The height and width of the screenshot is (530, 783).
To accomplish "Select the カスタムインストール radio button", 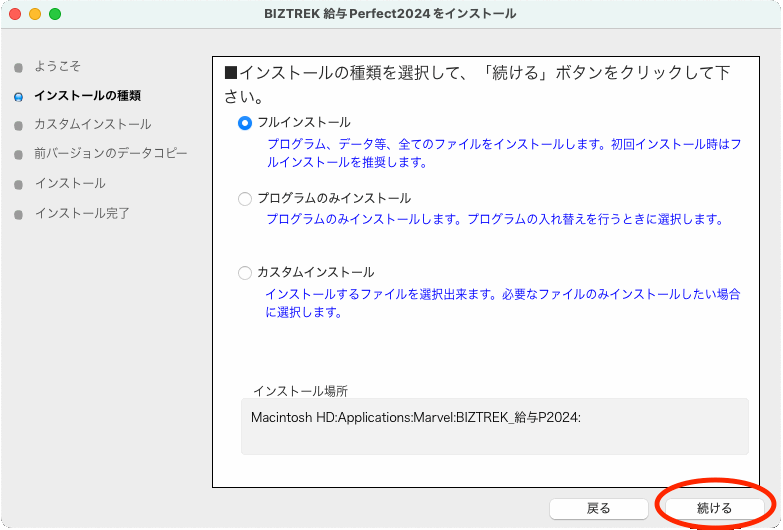I will tap(245, 273).
